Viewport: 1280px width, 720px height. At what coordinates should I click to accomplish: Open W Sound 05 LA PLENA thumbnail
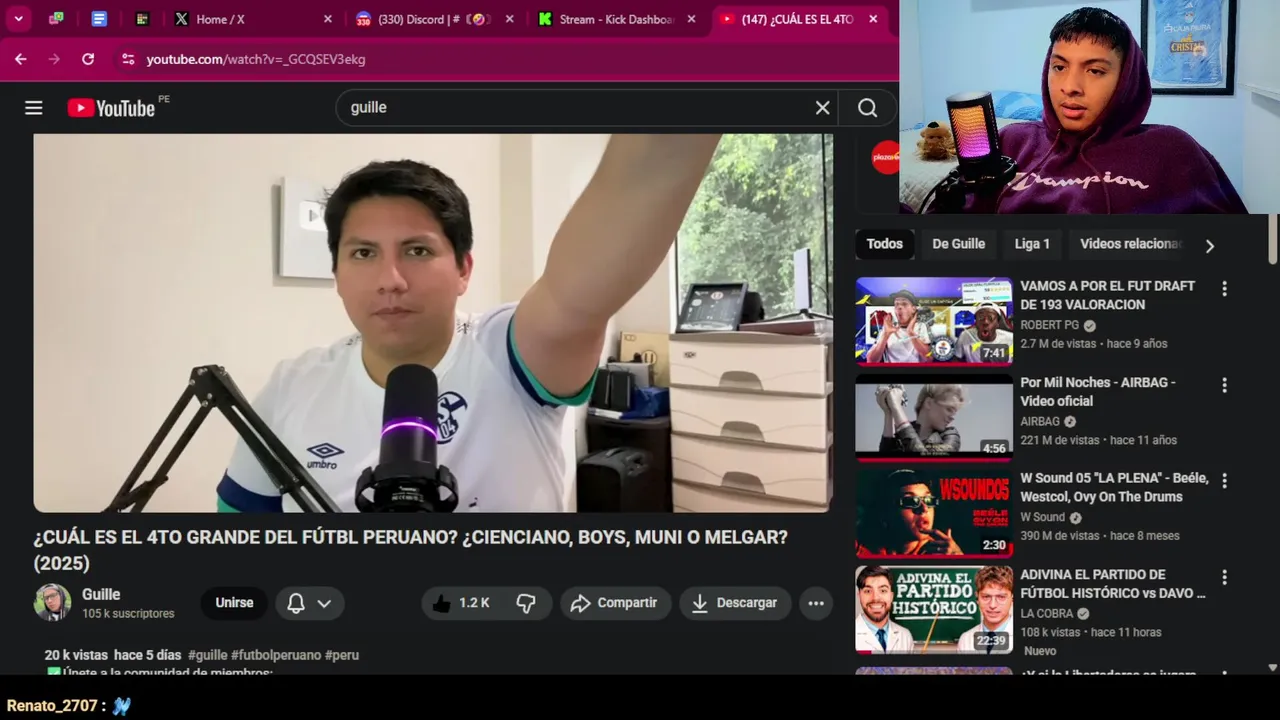coord(934,513)
